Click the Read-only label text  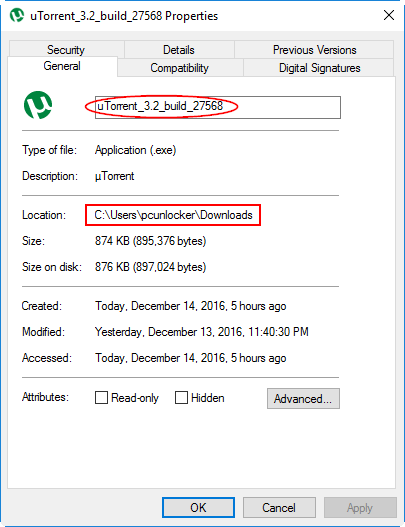[135, 398]
